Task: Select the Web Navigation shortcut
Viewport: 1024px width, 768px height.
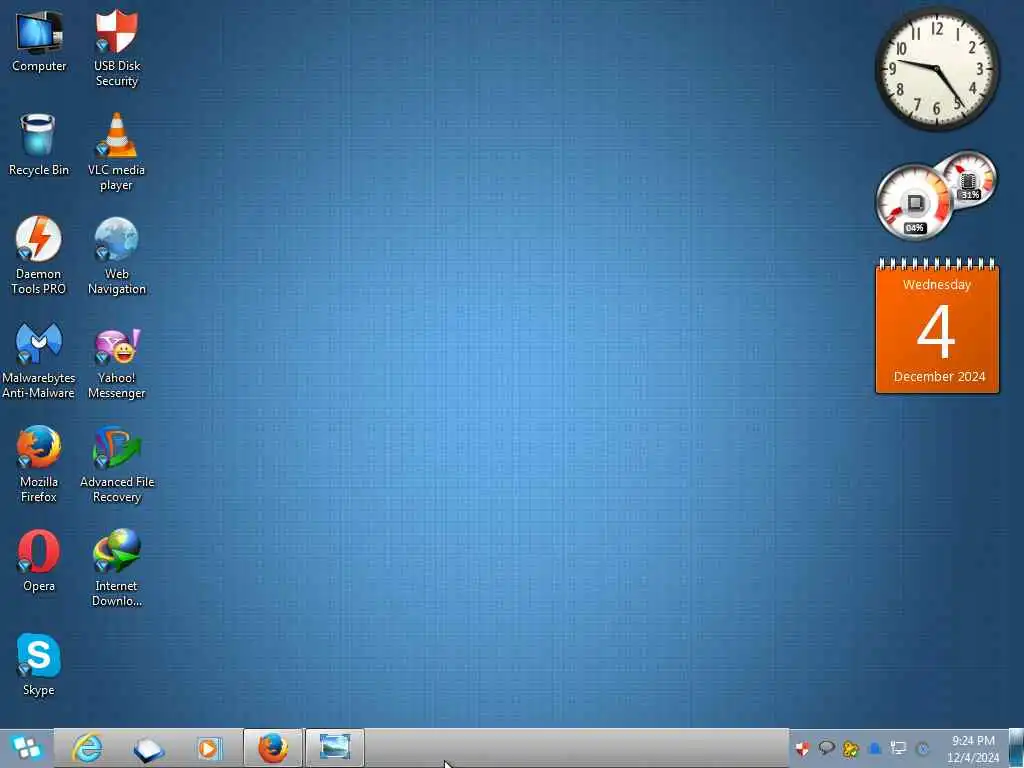Action: click(116, 256)
